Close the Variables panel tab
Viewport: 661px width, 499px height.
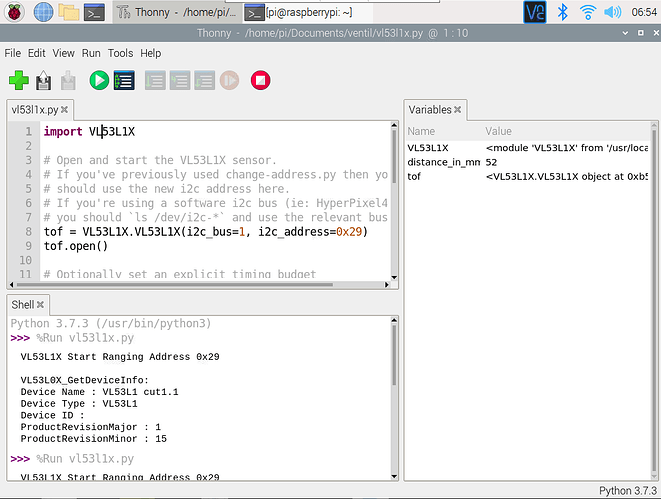tap(460, 109)
